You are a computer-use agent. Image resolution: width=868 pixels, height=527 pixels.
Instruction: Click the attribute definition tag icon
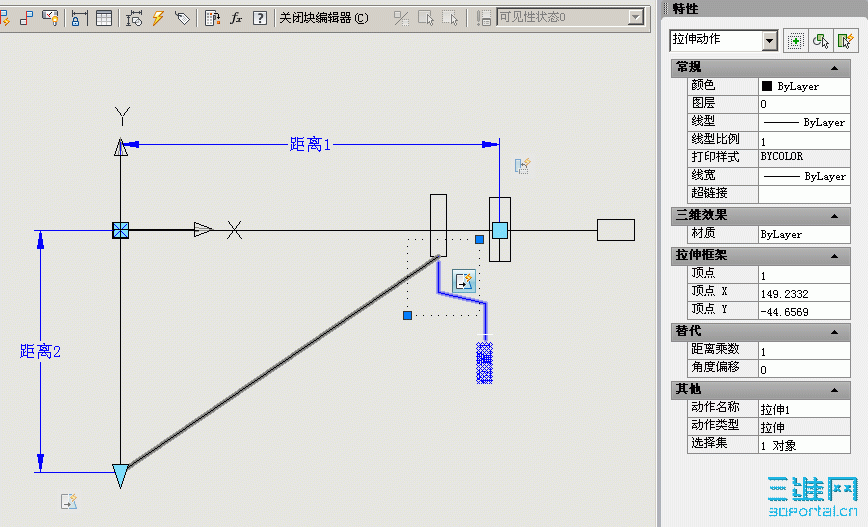click(x=182, y=18)
